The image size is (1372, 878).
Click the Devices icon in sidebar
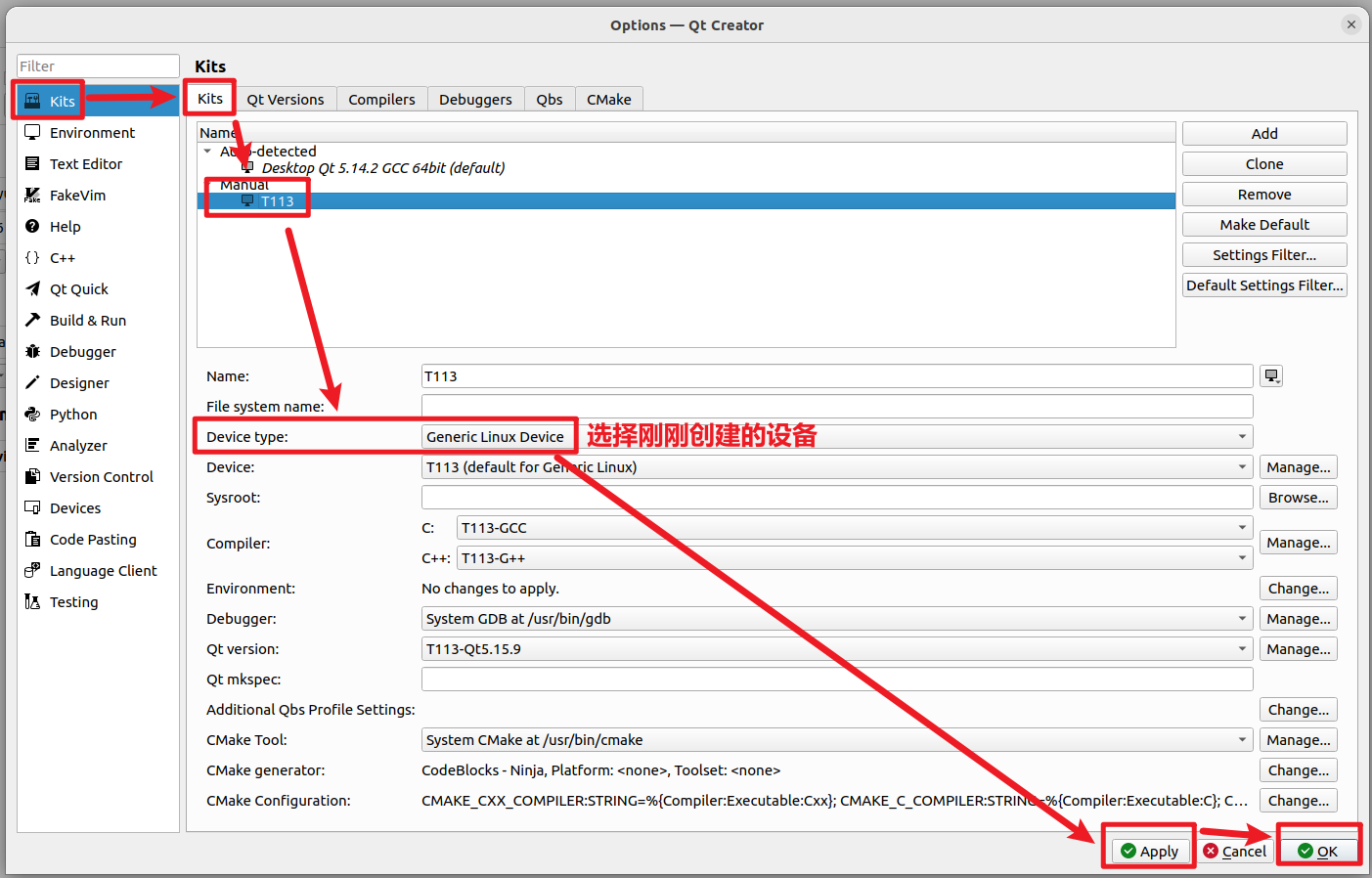tap(32, 507)
